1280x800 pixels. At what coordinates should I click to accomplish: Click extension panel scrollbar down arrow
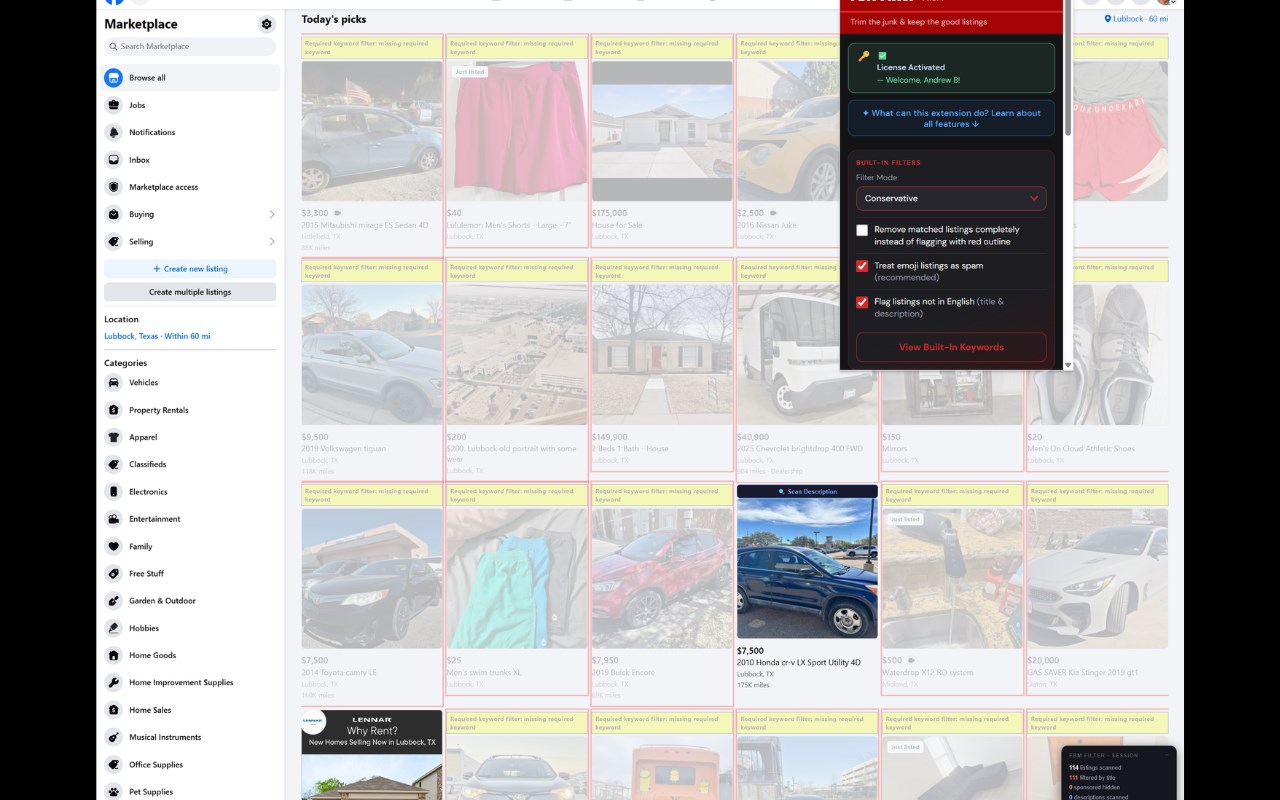tap(1067, 365)
